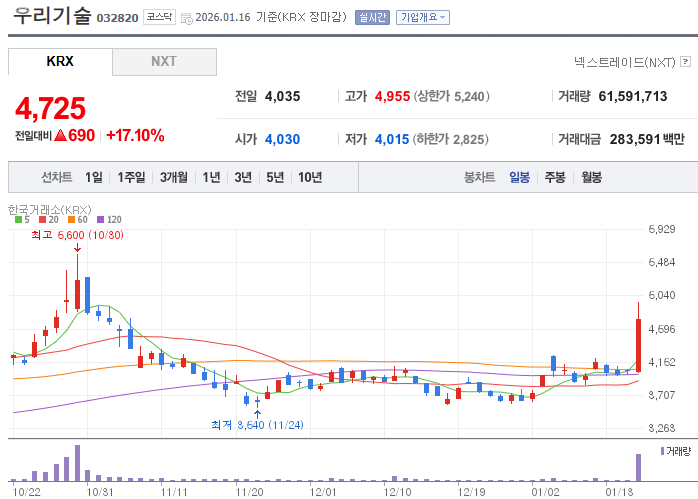Switch to the KRX tab
The height and width of the screenshot is (499, 698).
[x=60, y=61]
